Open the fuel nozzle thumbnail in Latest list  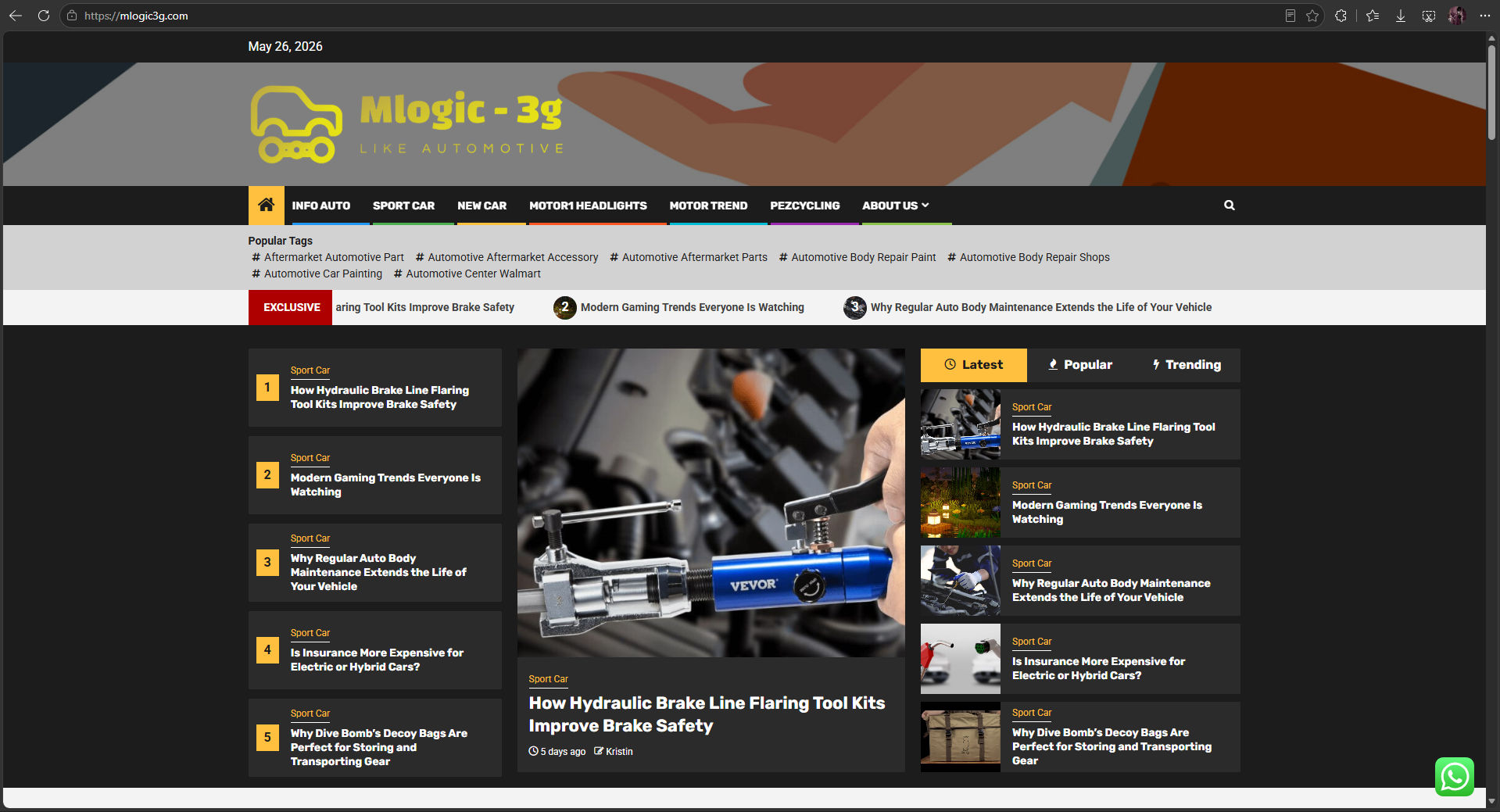point(961,659)
